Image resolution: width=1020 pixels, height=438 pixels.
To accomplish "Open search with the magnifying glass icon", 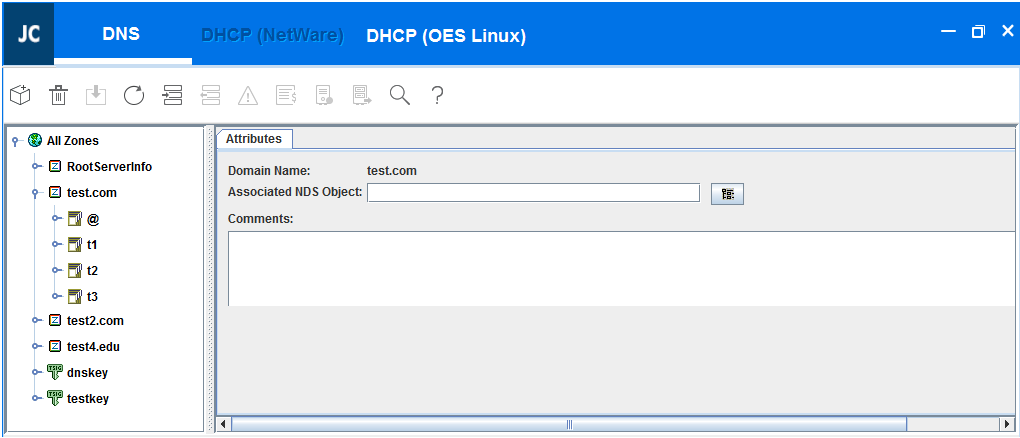I will point(399,95).
